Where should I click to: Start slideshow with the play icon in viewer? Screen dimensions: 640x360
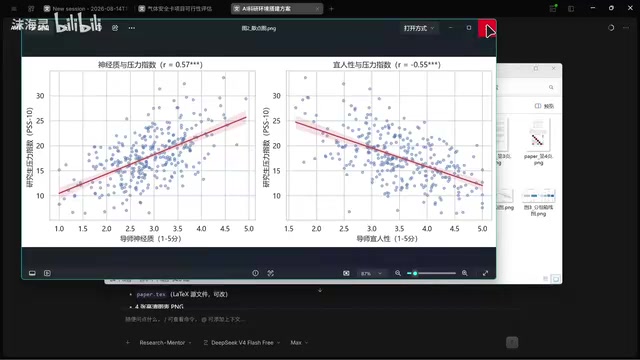click(47, 273)
